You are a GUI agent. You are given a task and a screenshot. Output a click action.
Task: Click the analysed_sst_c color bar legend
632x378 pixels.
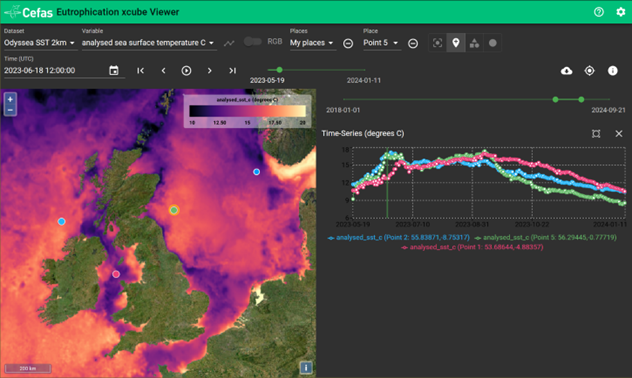247,111
